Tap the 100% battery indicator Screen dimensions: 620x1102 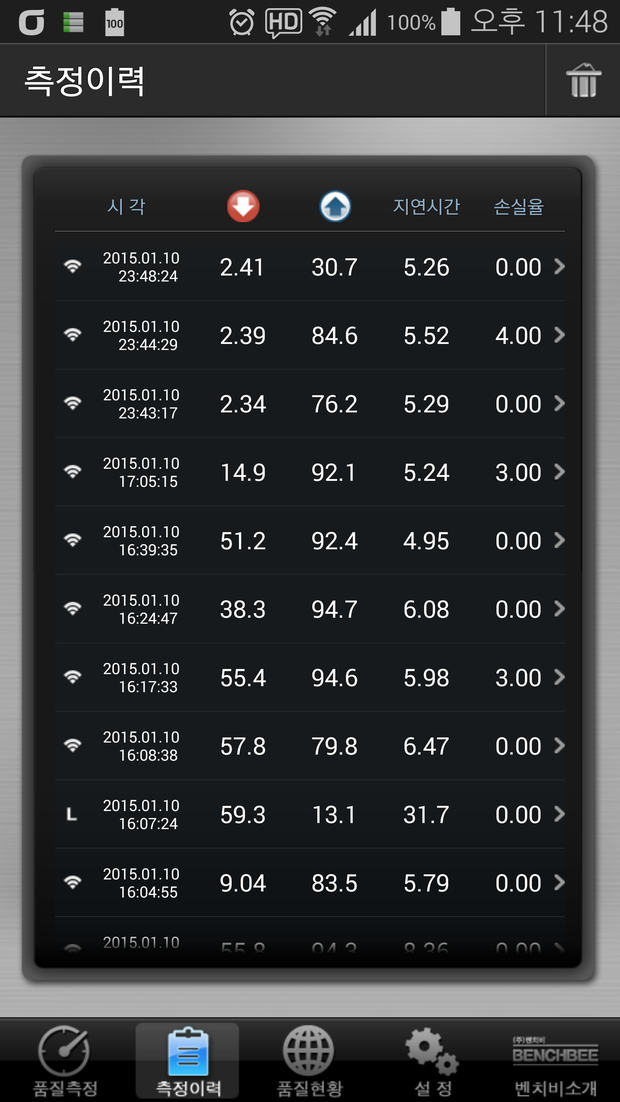click(423, 22)
